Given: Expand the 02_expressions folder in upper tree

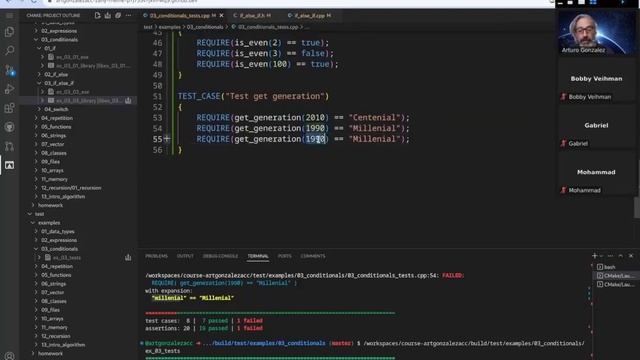Looking at the screenshot, I should [36, 31].
